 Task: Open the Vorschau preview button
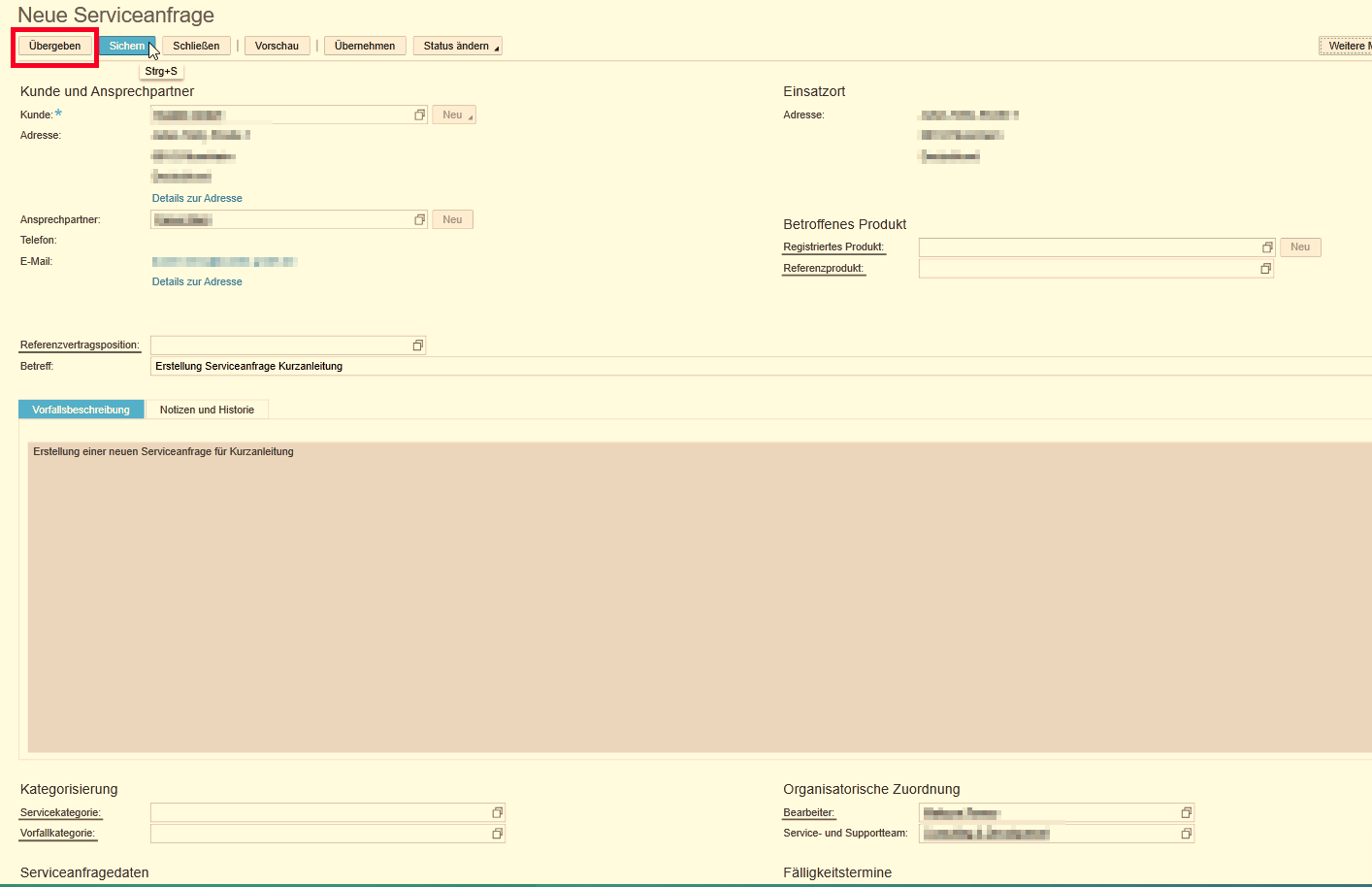coord(277,46)
